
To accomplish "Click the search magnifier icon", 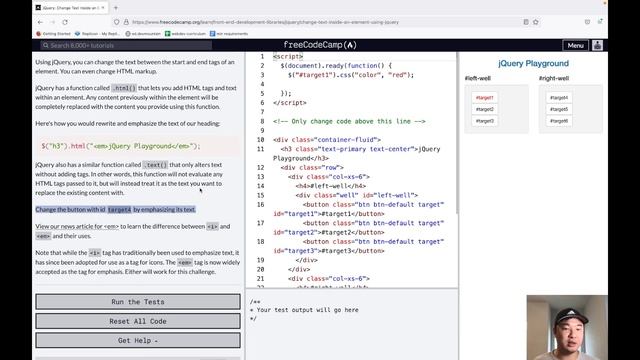I will pyautogui.click(x=46, y=45).
